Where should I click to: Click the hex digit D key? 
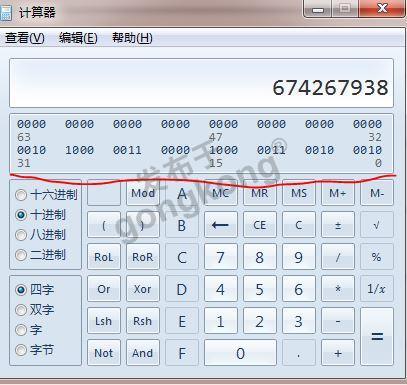point(182,289)
